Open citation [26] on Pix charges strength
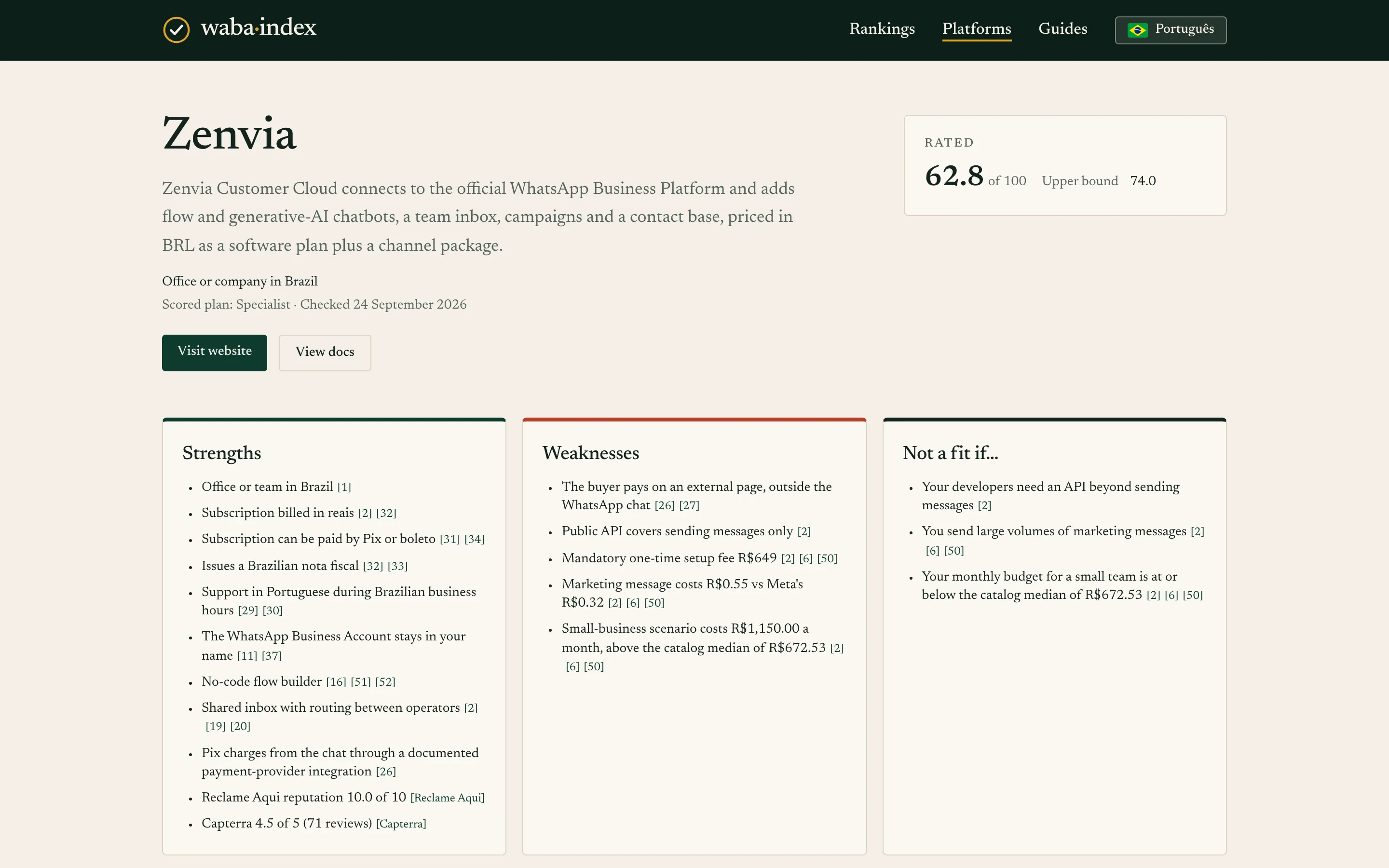This screenshot has height=868, width=1389. tap(386, 772)
